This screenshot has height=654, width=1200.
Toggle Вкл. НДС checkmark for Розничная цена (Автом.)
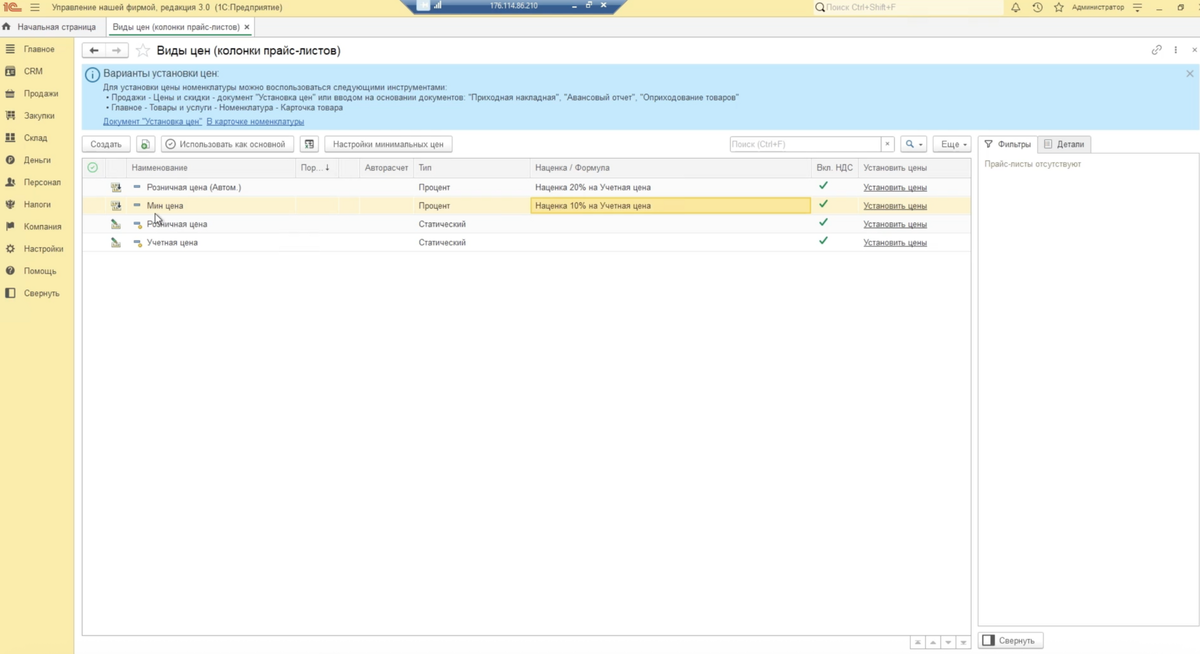point(823,186)
